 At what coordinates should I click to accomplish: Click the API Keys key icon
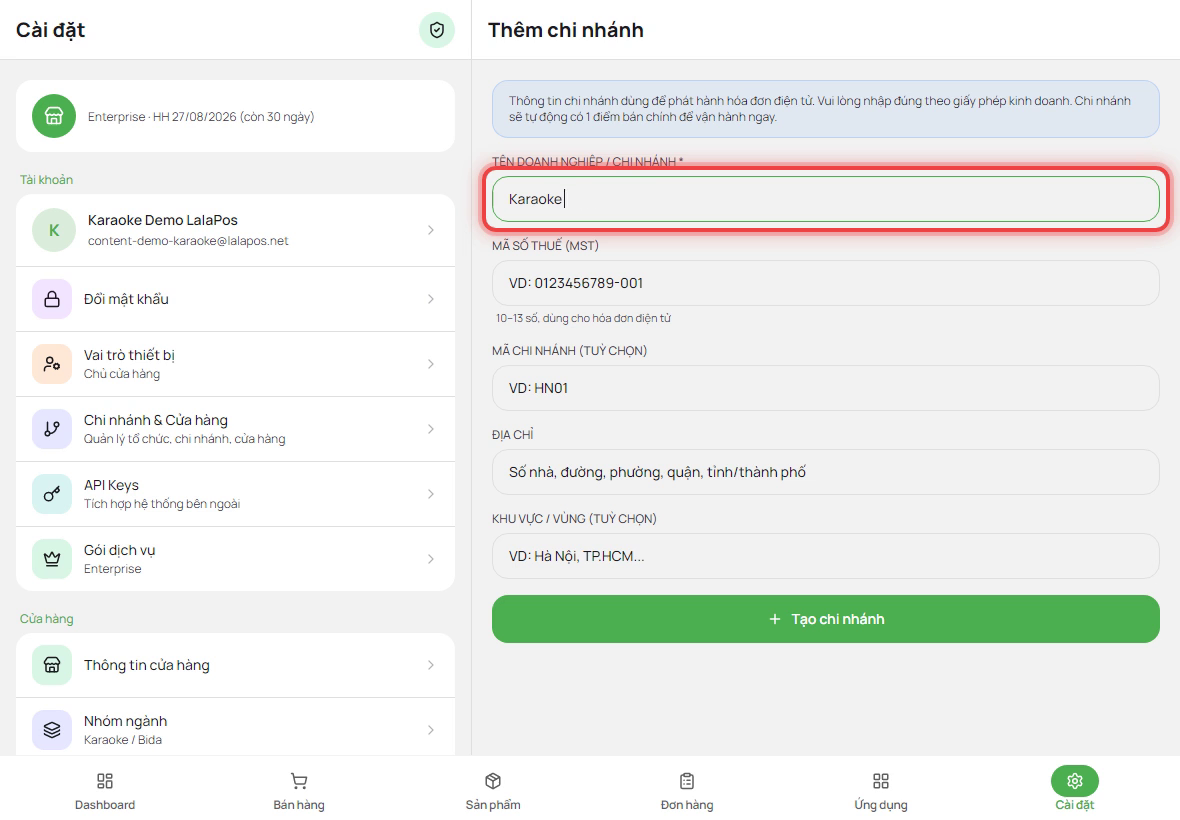[52, 494]
